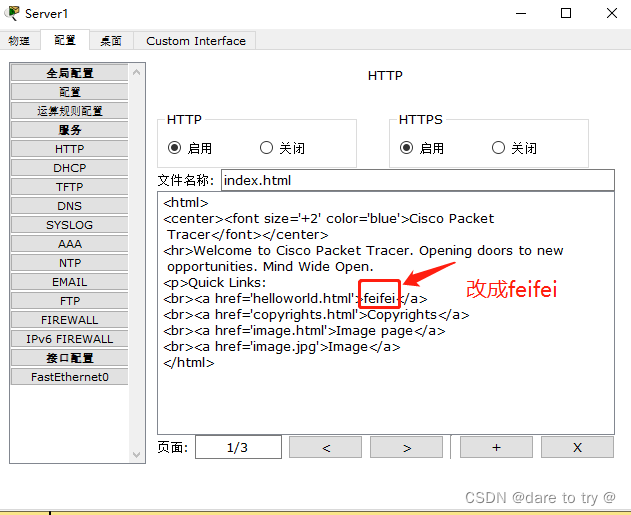This screenshot has height=515, width=631.
Task: Click the Server1 window icon
Action: 12,13
